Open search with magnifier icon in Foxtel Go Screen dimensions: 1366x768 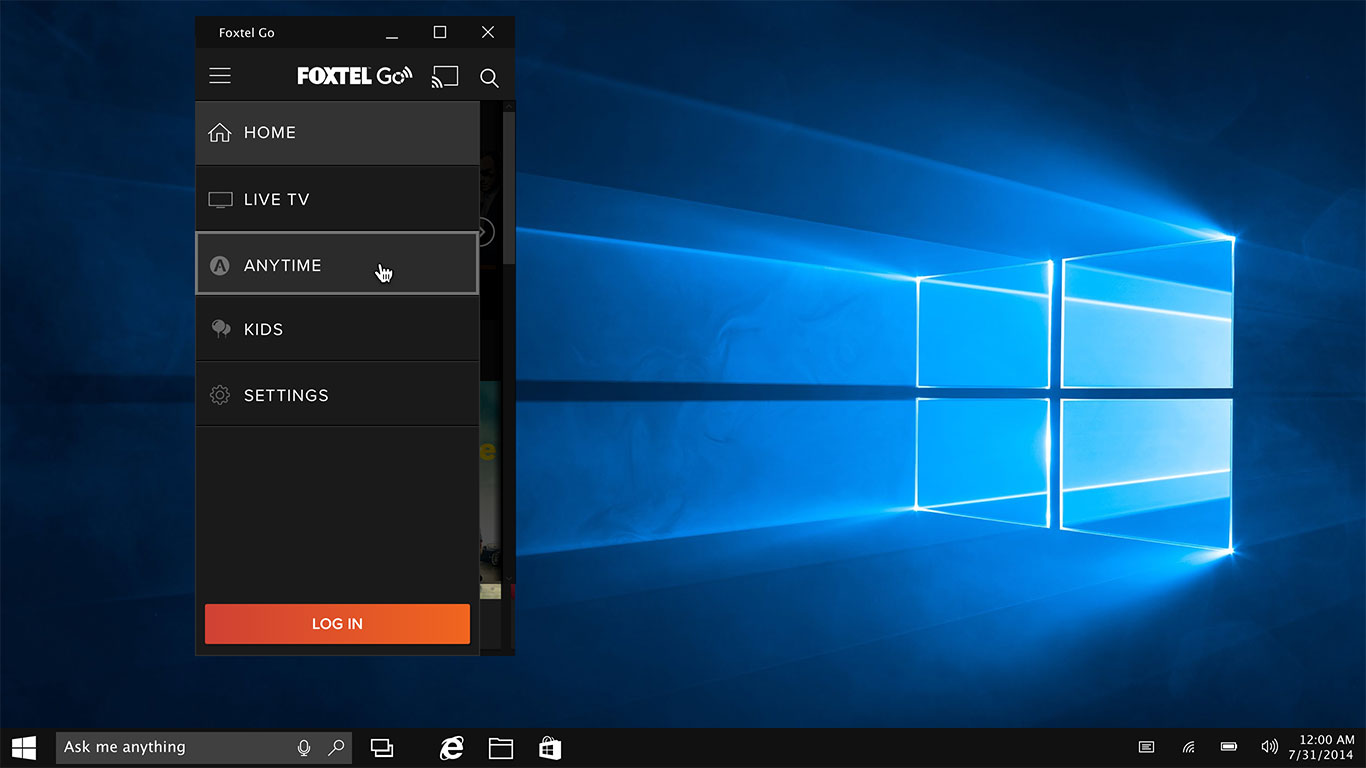[x=489, y=78]
